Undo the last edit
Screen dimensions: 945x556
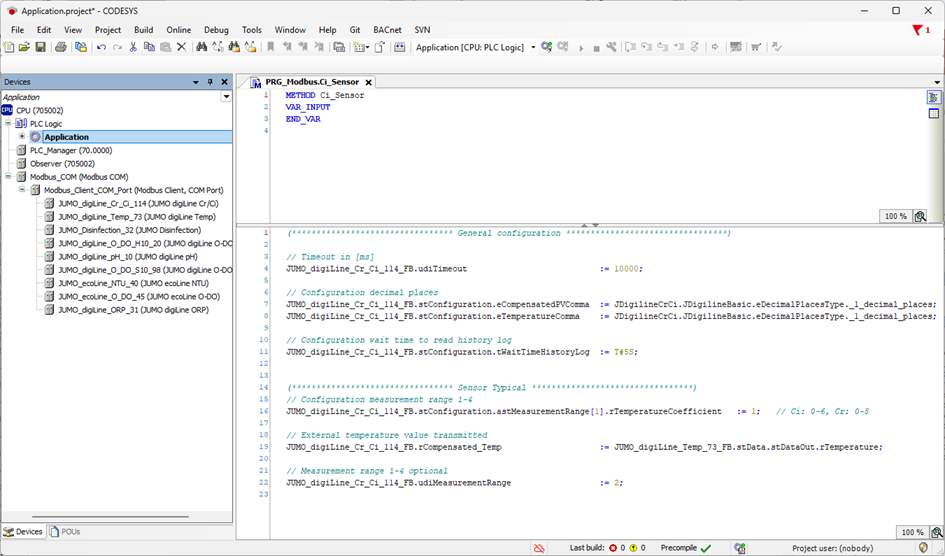101,47
